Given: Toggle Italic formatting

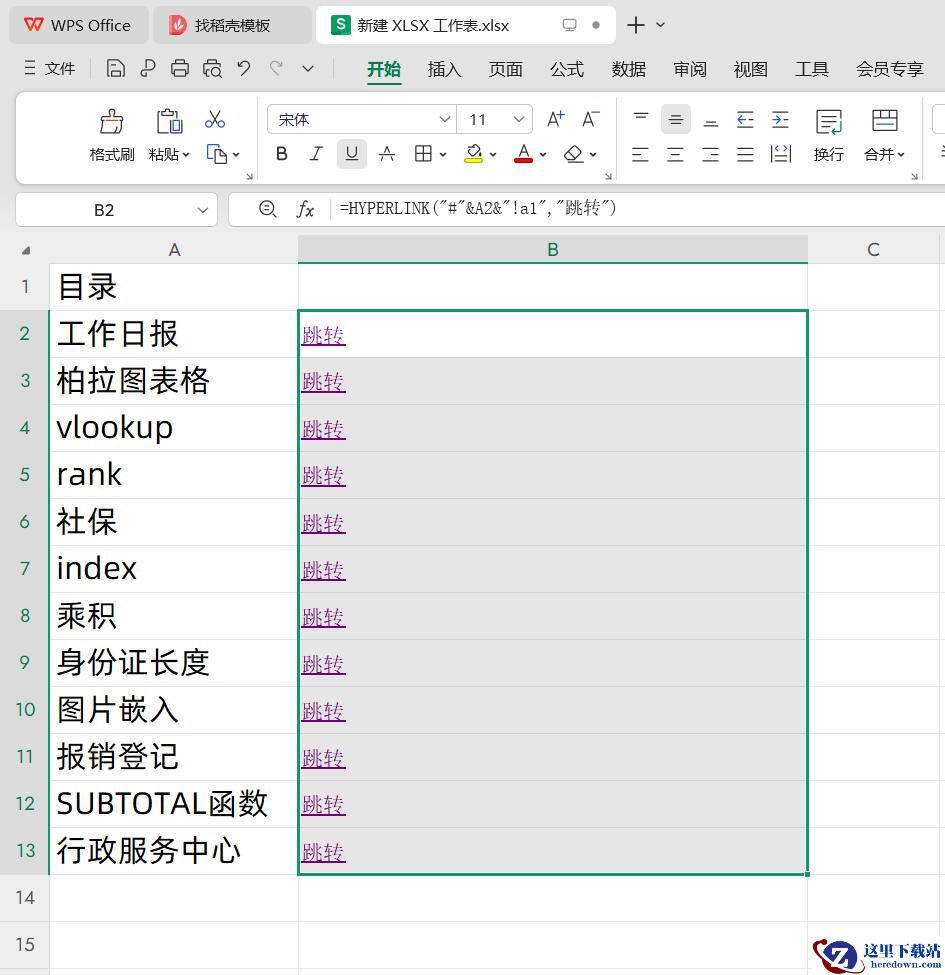Looking at the screenshot, I should (x=316, y=154).
